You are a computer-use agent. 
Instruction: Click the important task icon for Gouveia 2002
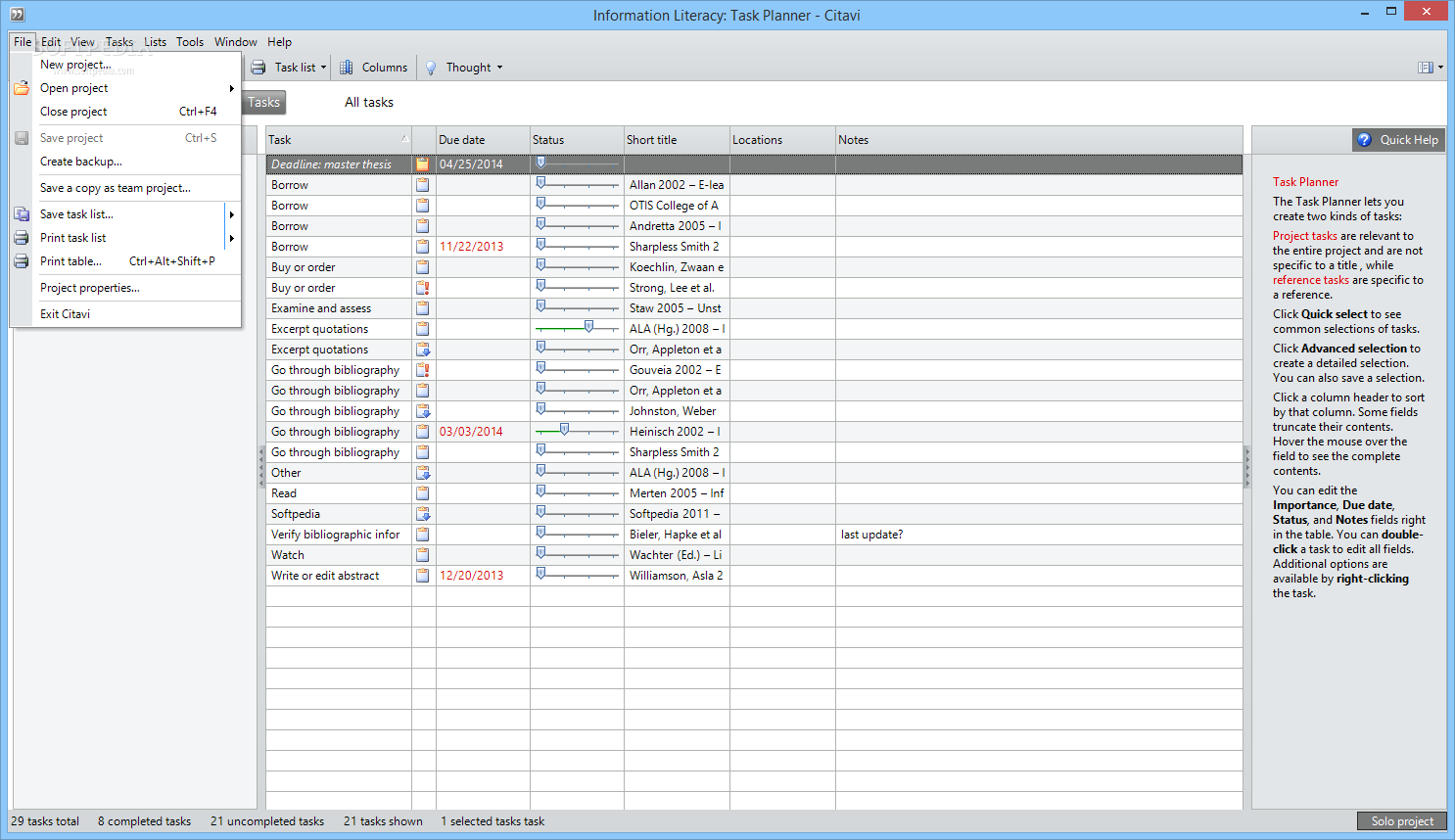[x=422, y=370]
